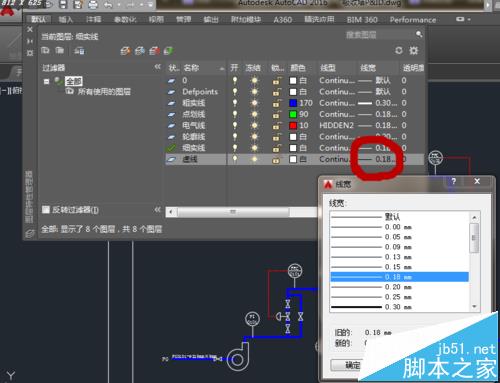500x383 pixels.
Task: Close the layer properties palette
Action: coord(30,29)
